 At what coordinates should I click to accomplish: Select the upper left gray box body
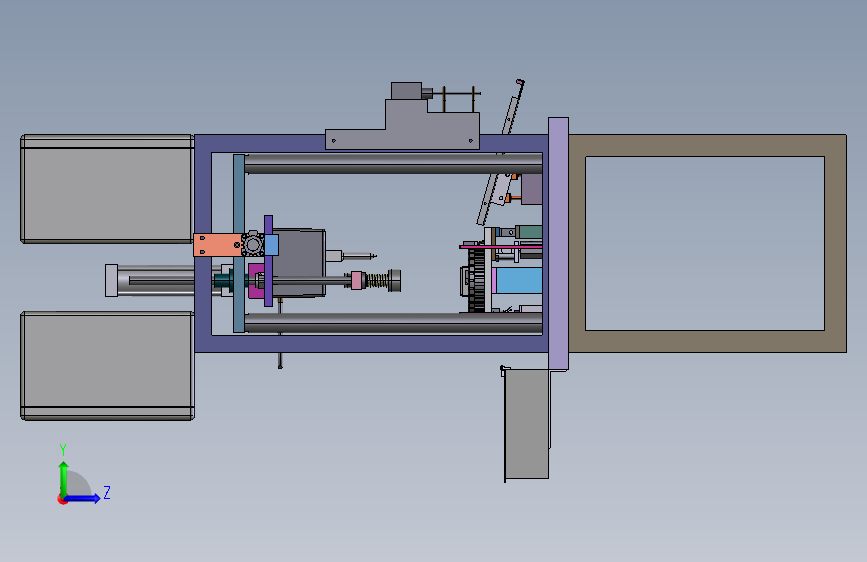pos(107,189)
